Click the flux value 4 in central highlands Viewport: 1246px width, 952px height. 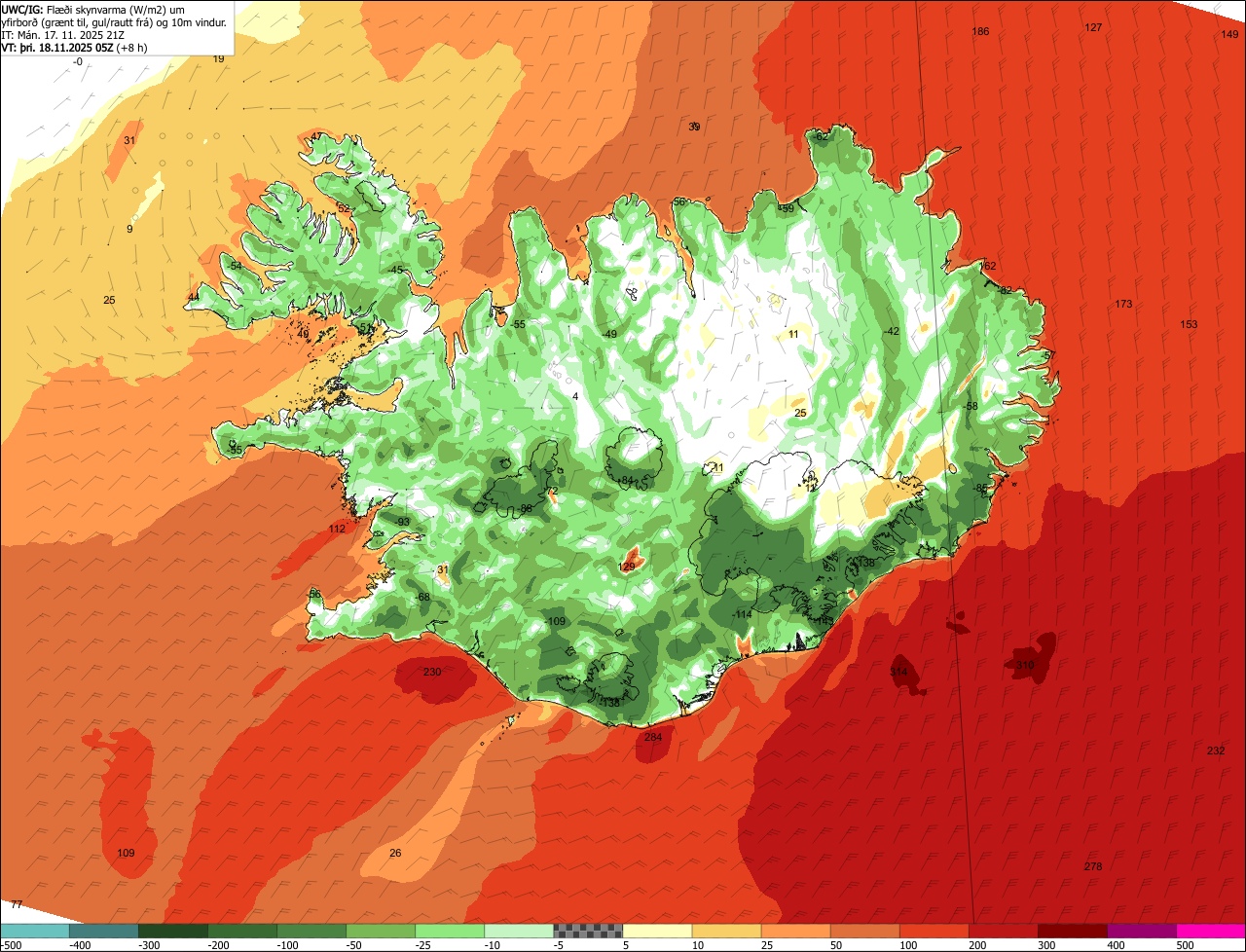tap(575, 396)
